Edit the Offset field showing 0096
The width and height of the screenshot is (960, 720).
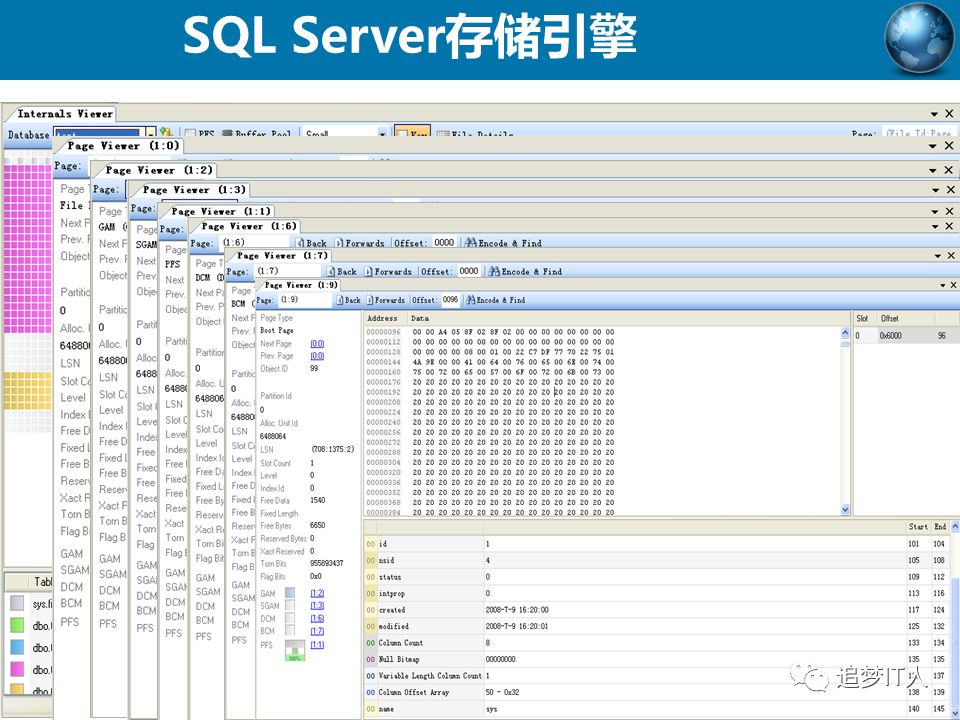450,300
